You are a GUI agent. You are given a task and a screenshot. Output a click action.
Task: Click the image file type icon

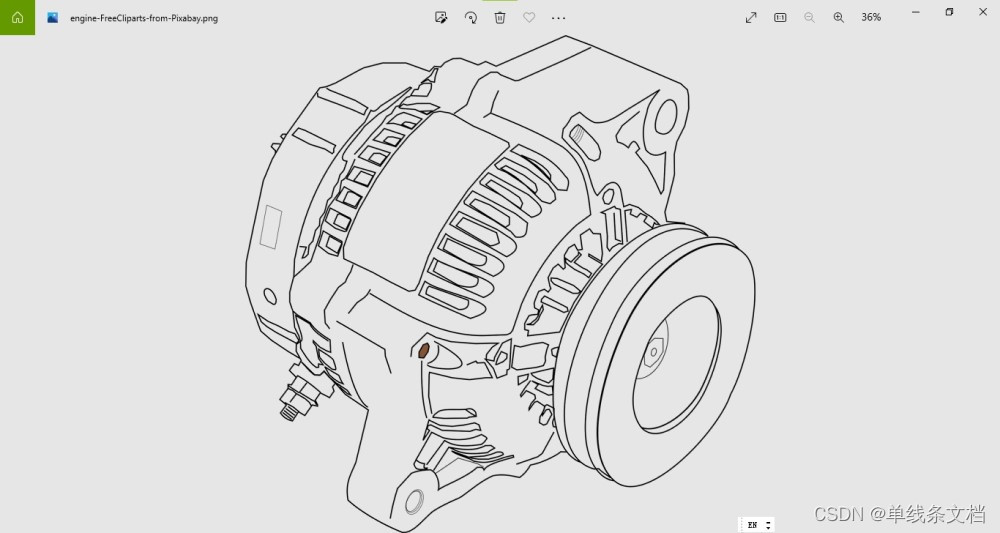click(53, 18)
